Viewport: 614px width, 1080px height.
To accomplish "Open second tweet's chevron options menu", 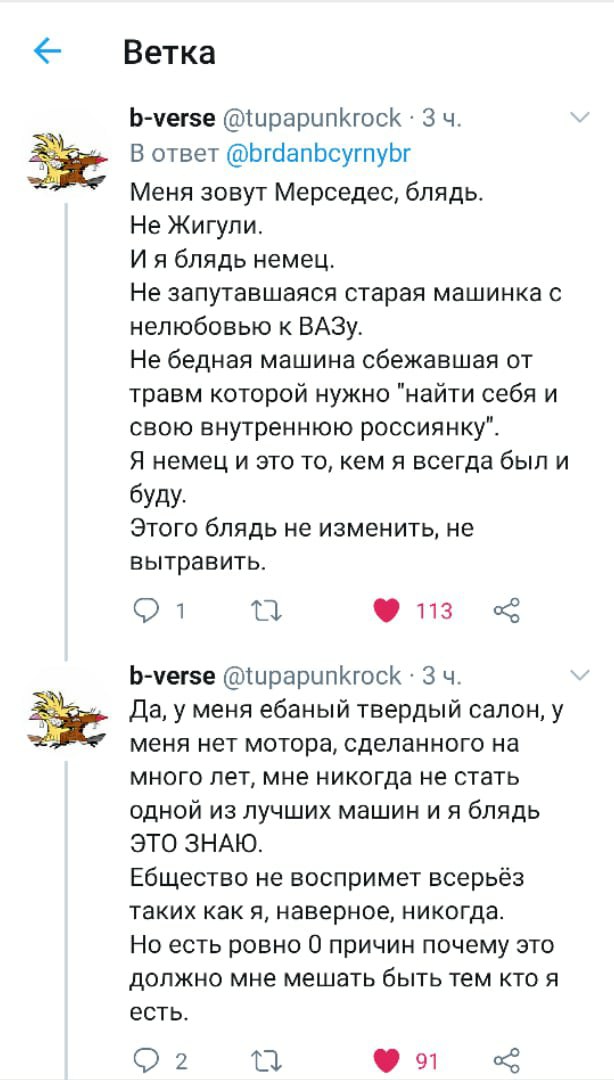I will click(x=580, y=671).
